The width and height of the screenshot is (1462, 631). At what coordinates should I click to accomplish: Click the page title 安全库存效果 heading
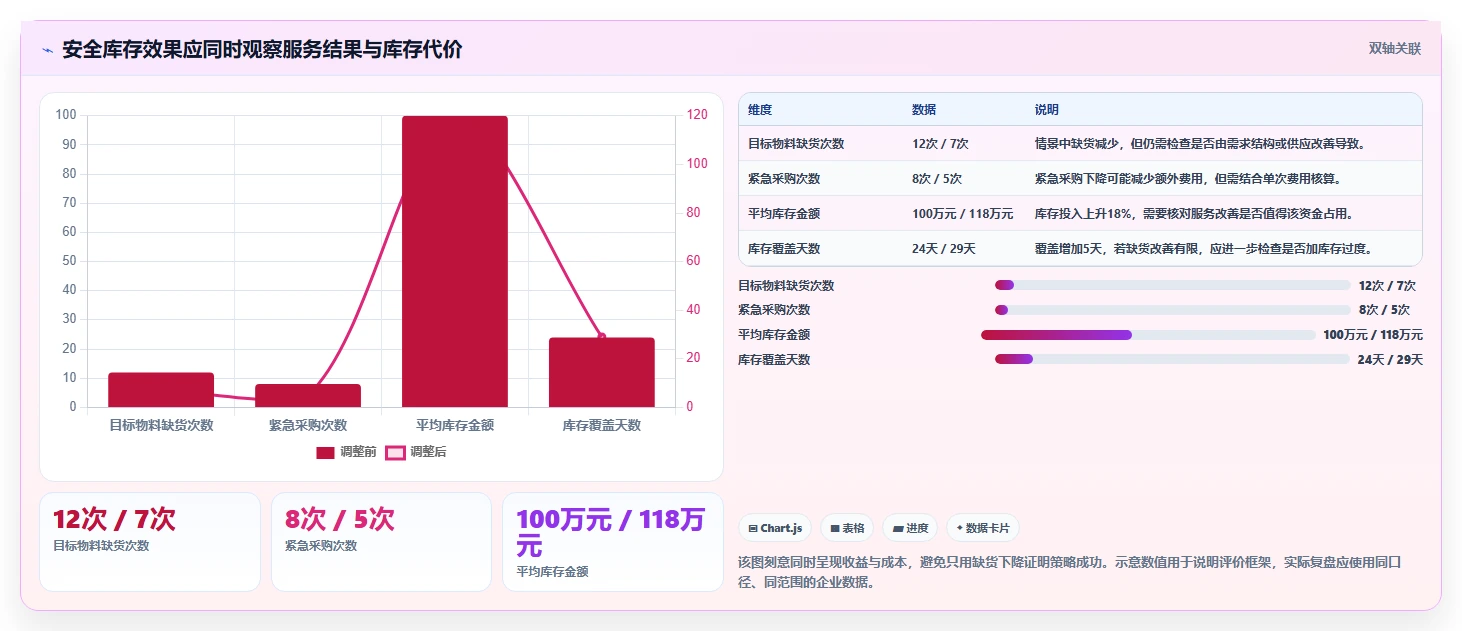[262, 49]
